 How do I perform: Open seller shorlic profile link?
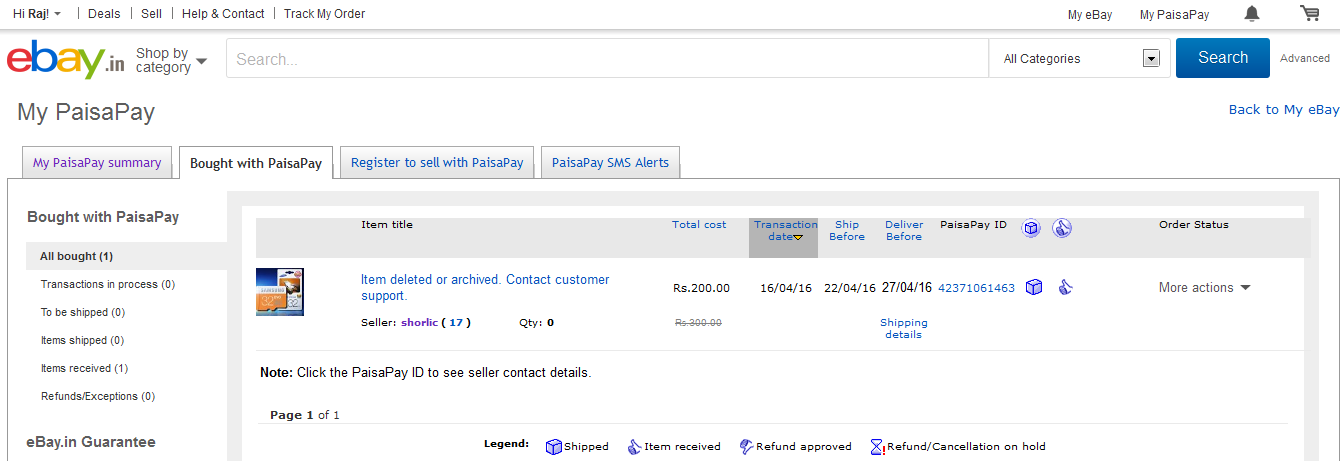419,323
